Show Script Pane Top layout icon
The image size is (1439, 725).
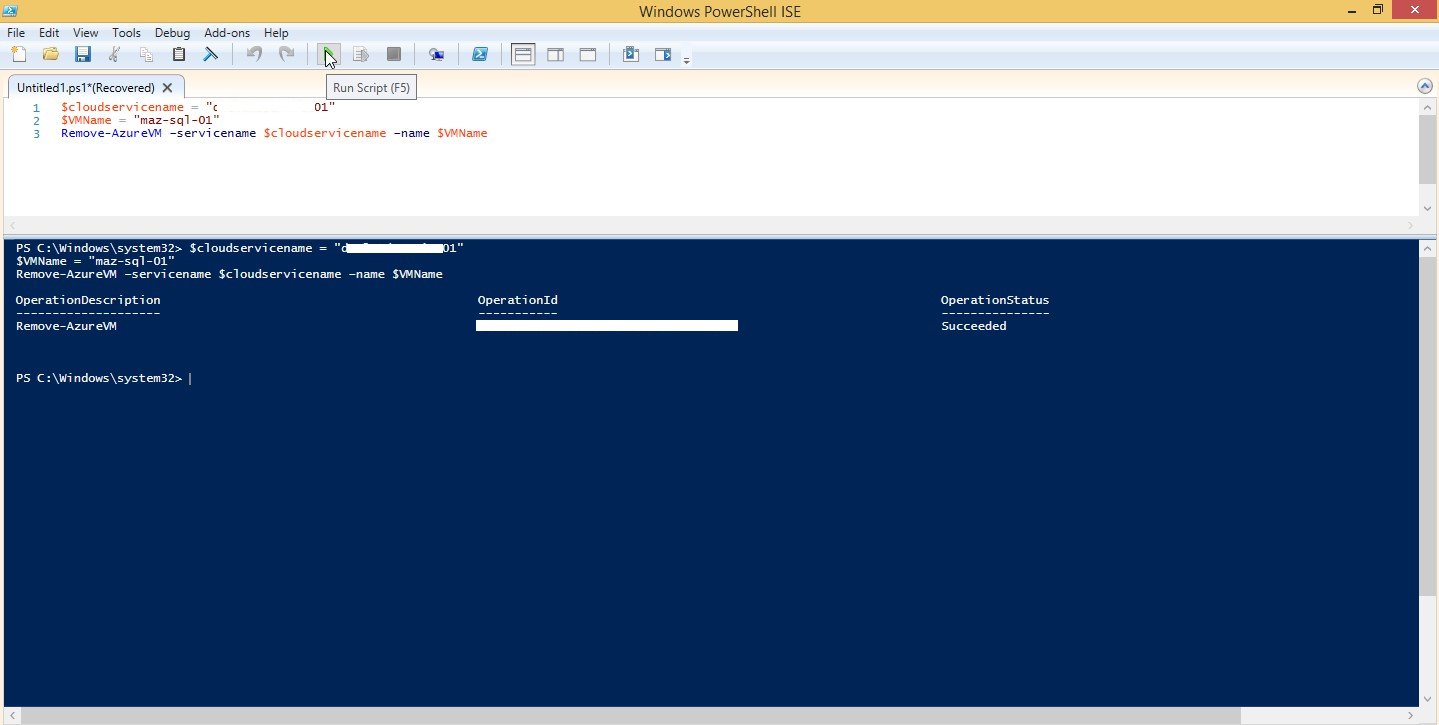[523, 54]
